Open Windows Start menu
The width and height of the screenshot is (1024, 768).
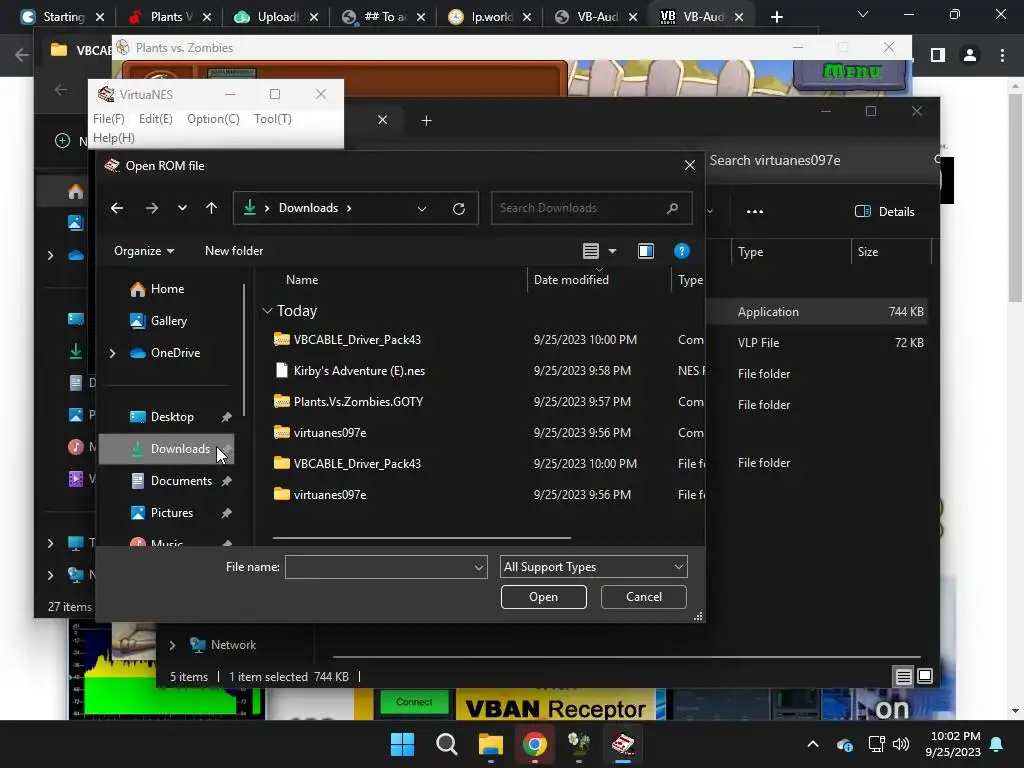(x=402, y=744)
